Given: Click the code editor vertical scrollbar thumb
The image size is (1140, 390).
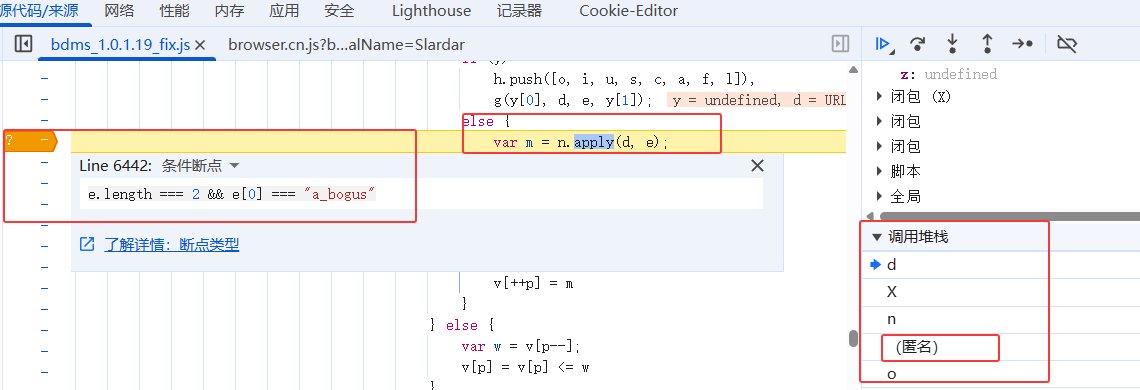Looking at the screenshot, I should 854,339.
